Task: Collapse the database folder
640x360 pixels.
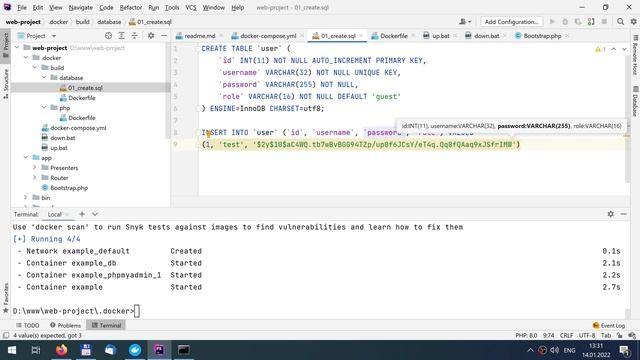Action: tap(44, 78)
